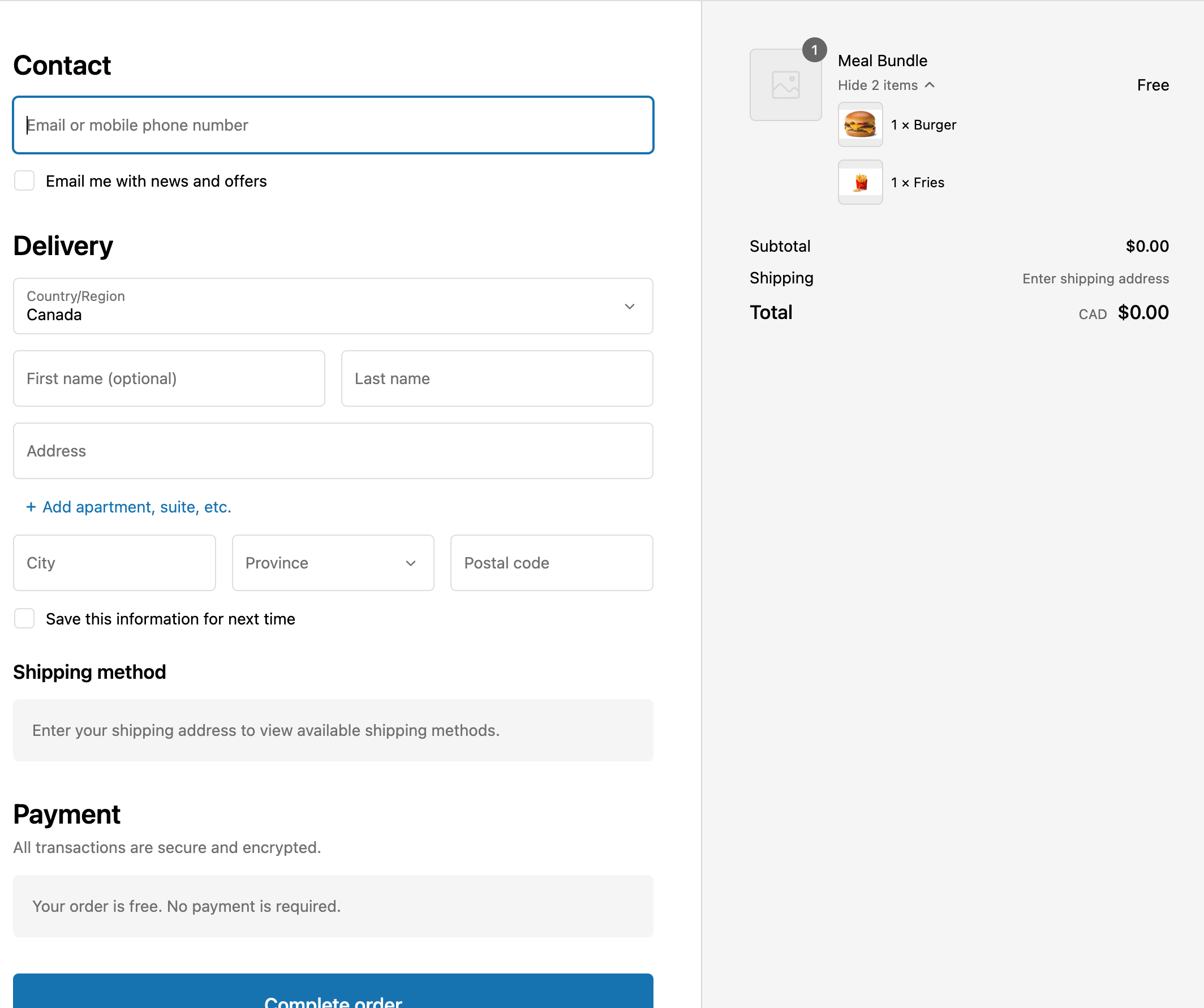Click the Meal Bundle title

(883, 61)
